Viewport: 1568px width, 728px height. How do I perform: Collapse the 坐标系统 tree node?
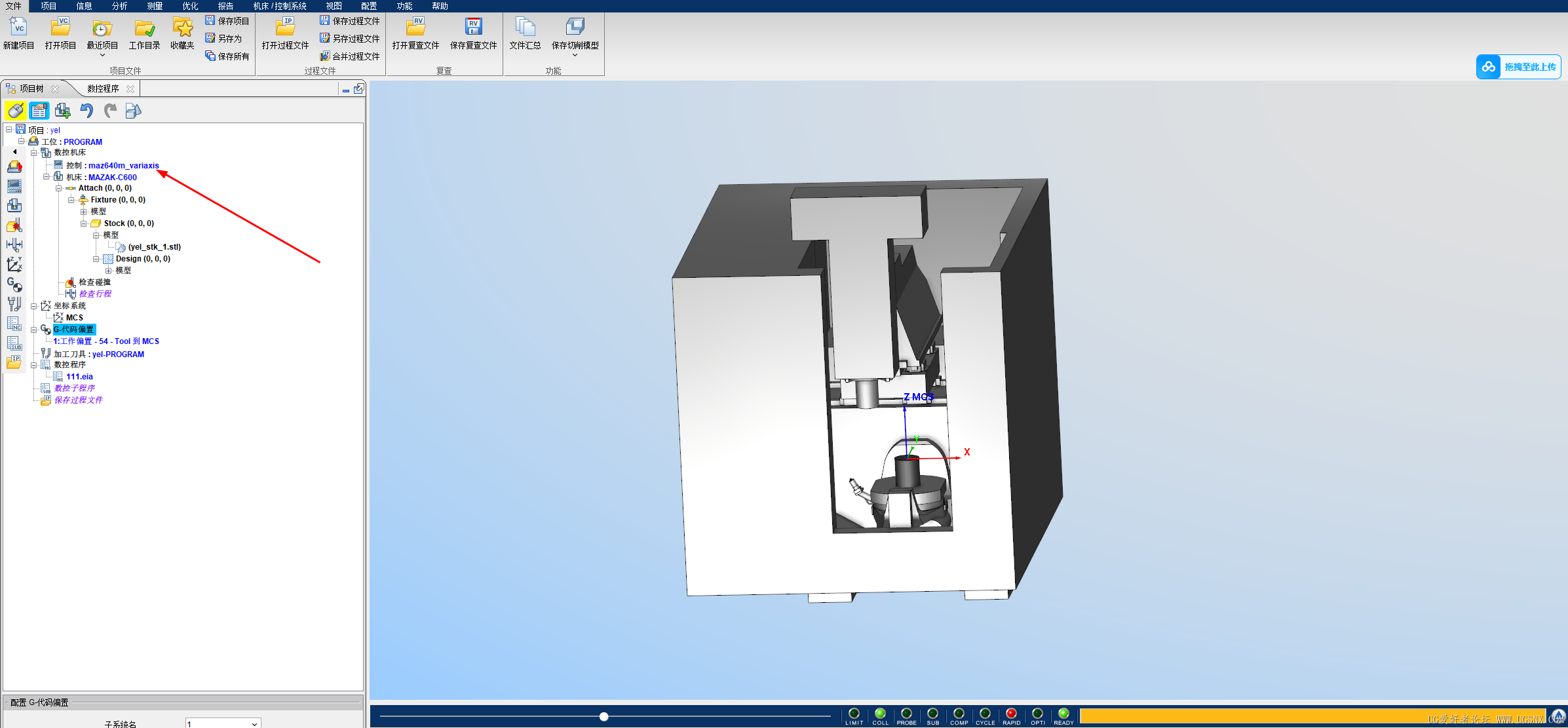point(34,306)
